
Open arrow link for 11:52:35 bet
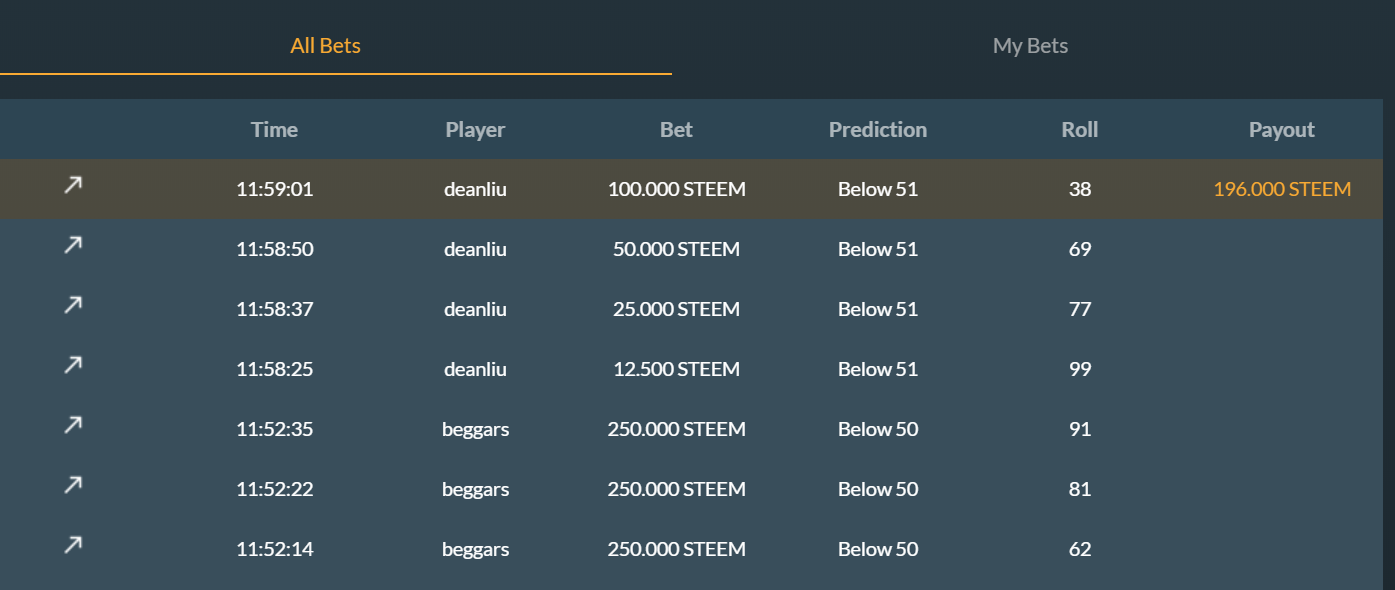[x=73, y=425]
